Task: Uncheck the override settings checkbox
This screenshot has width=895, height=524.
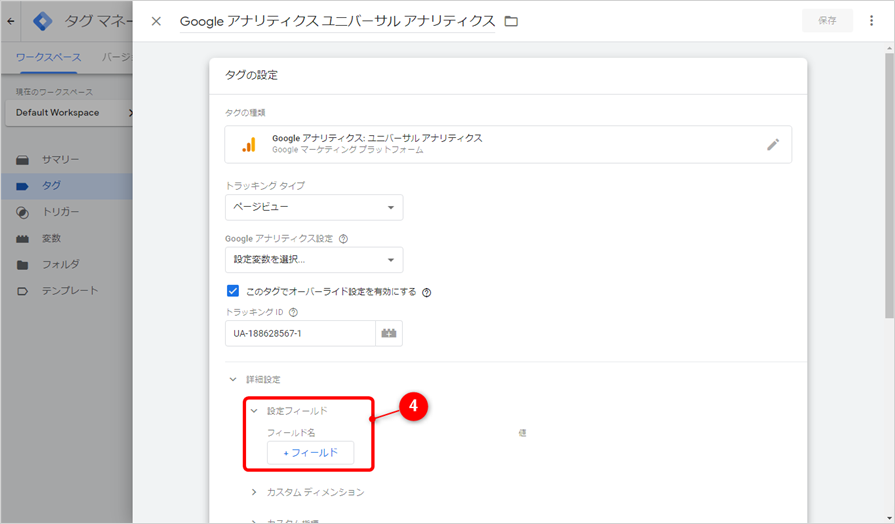Action: click(233, 291)
